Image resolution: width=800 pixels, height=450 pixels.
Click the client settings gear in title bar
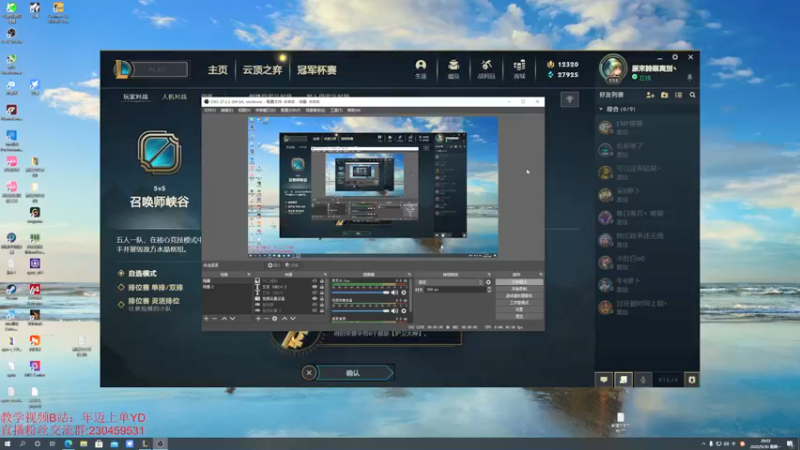(675, 57)
